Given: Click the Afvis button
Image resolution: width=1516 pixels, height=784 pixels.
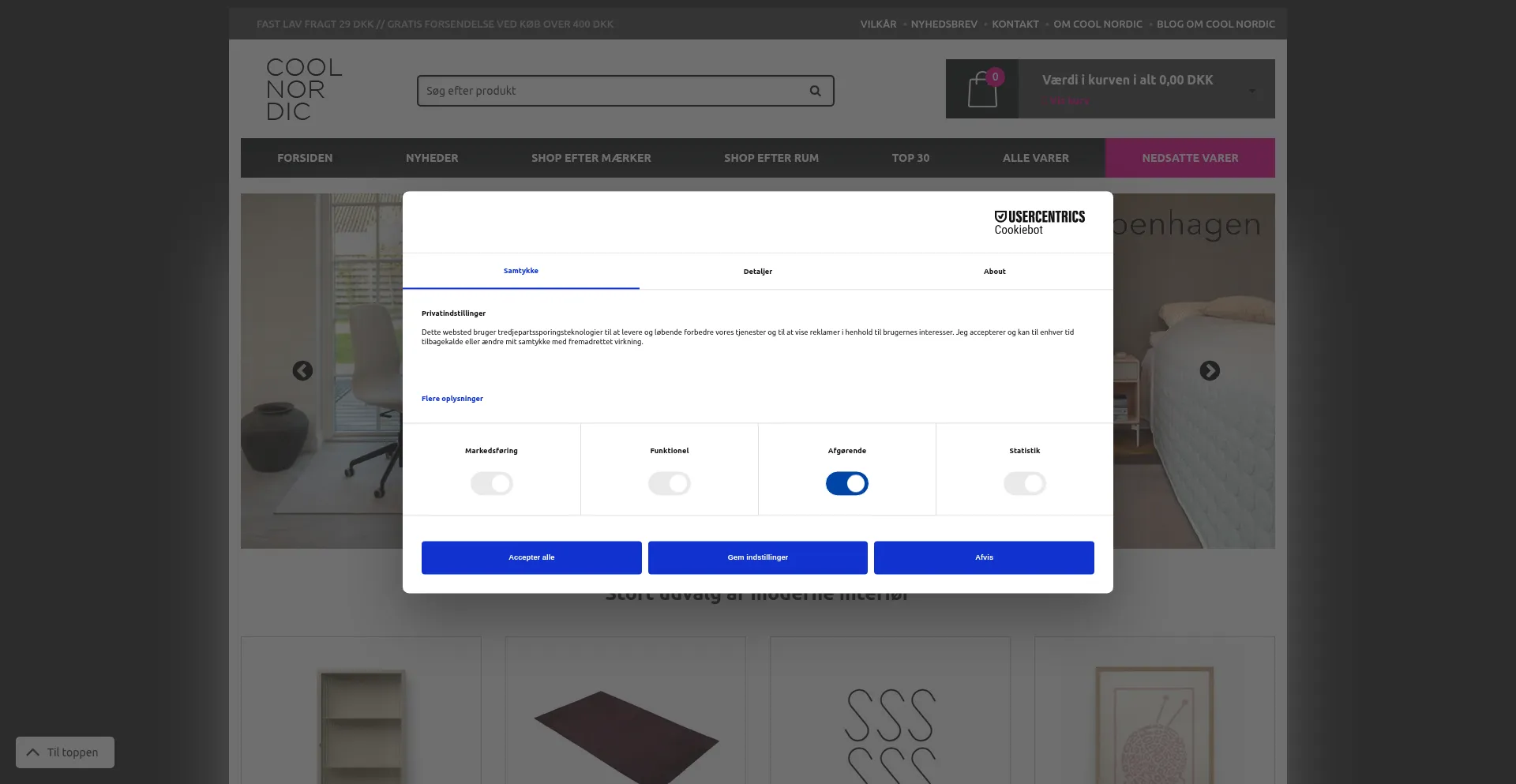Looking at the screenshot, I should [x=983, y=557].
